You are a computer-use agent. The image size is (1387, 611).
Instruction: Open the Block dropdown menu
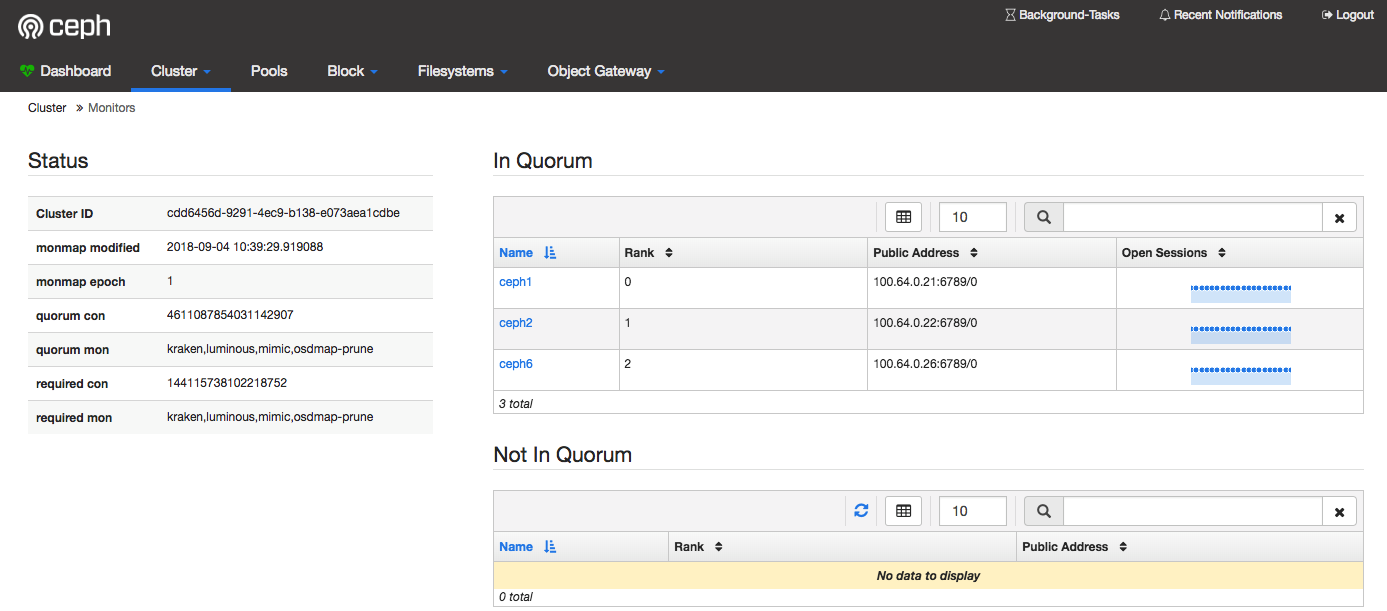[352, 71]
